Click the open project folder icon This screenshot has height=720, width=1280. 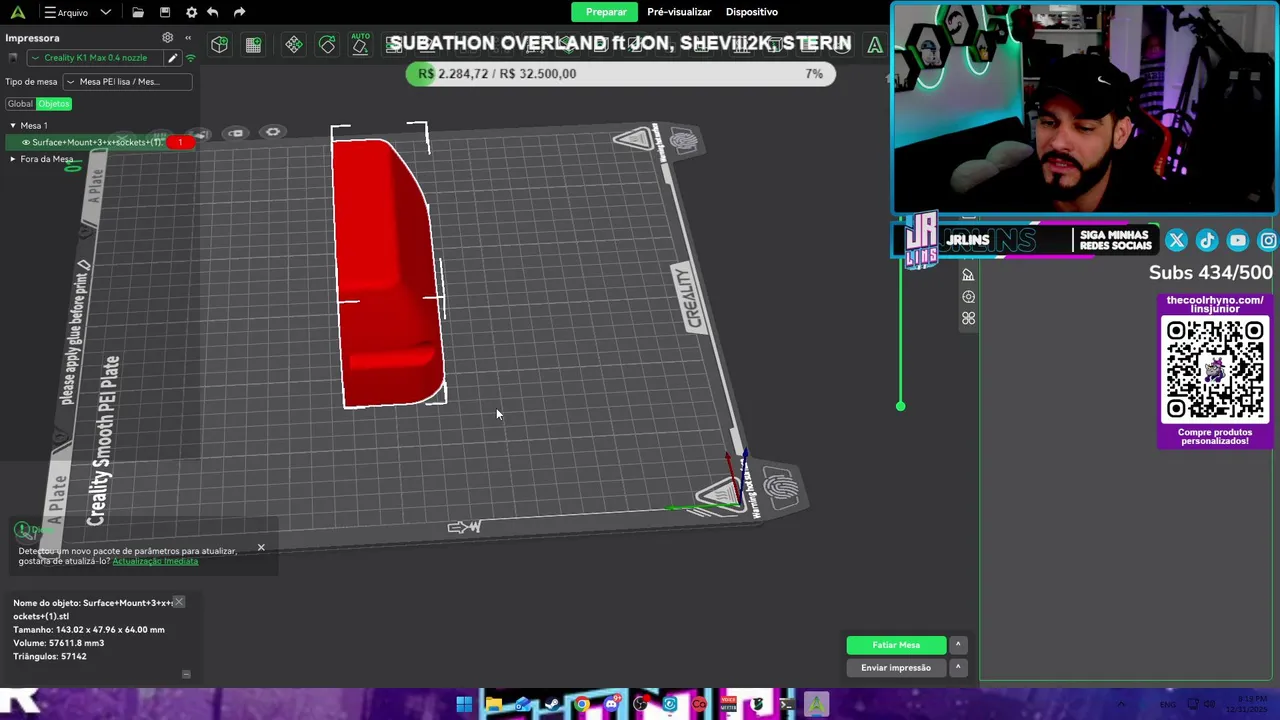coord(138,12)
